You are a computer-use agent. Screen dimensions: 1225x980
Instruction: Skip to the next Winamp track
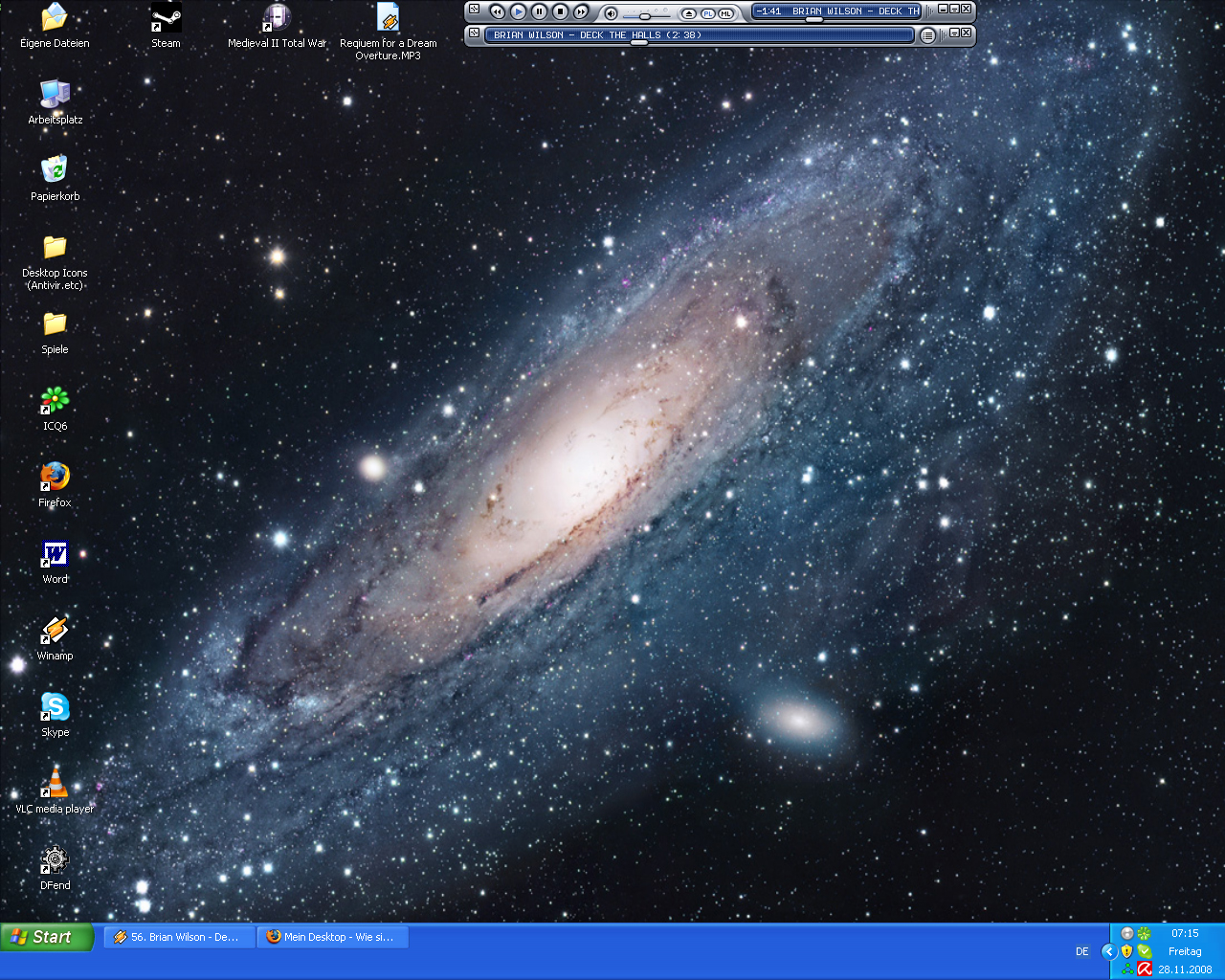[x=581, y=11]
